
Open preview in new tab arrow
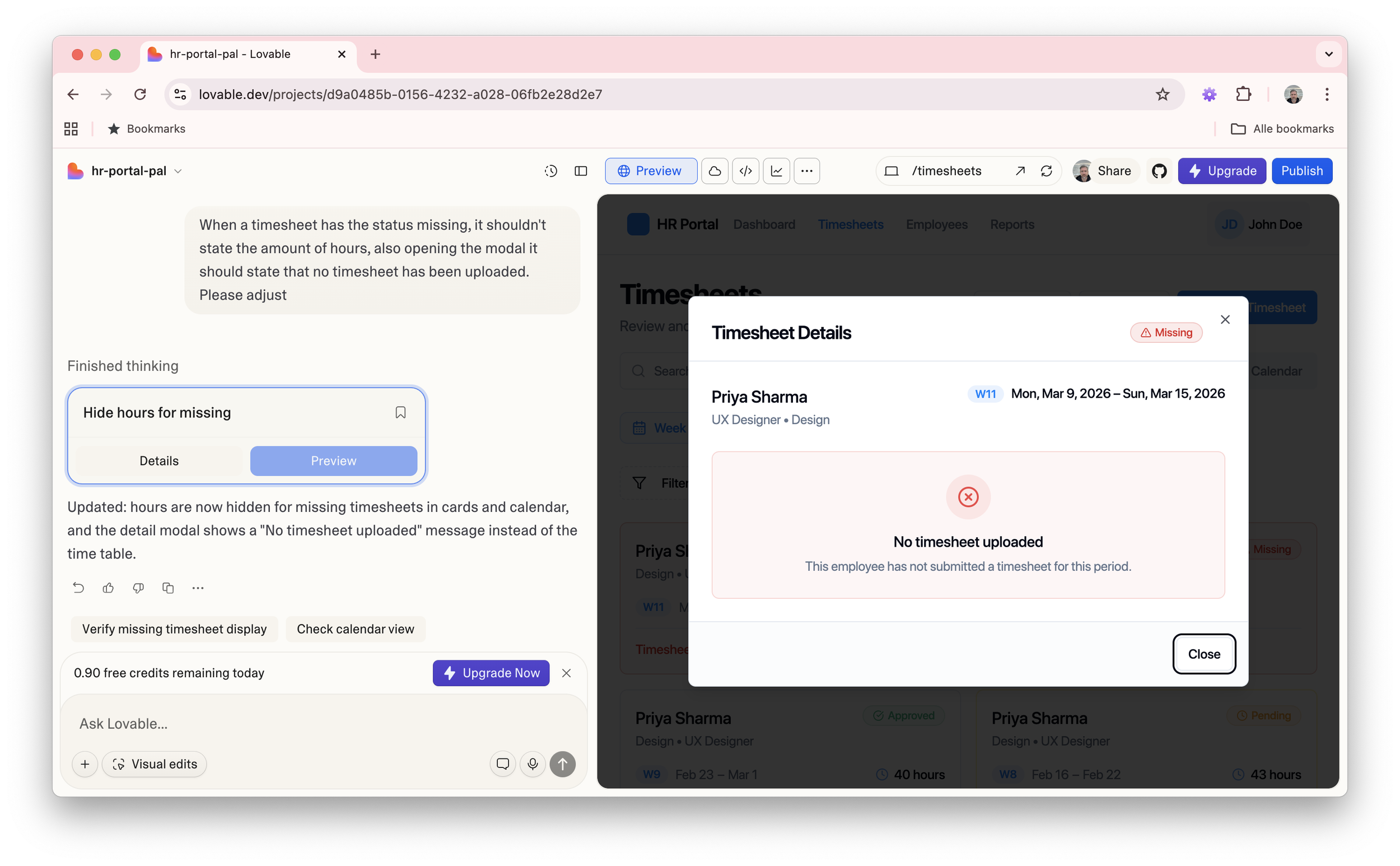pyautogui.click(x=1020, y=171)
